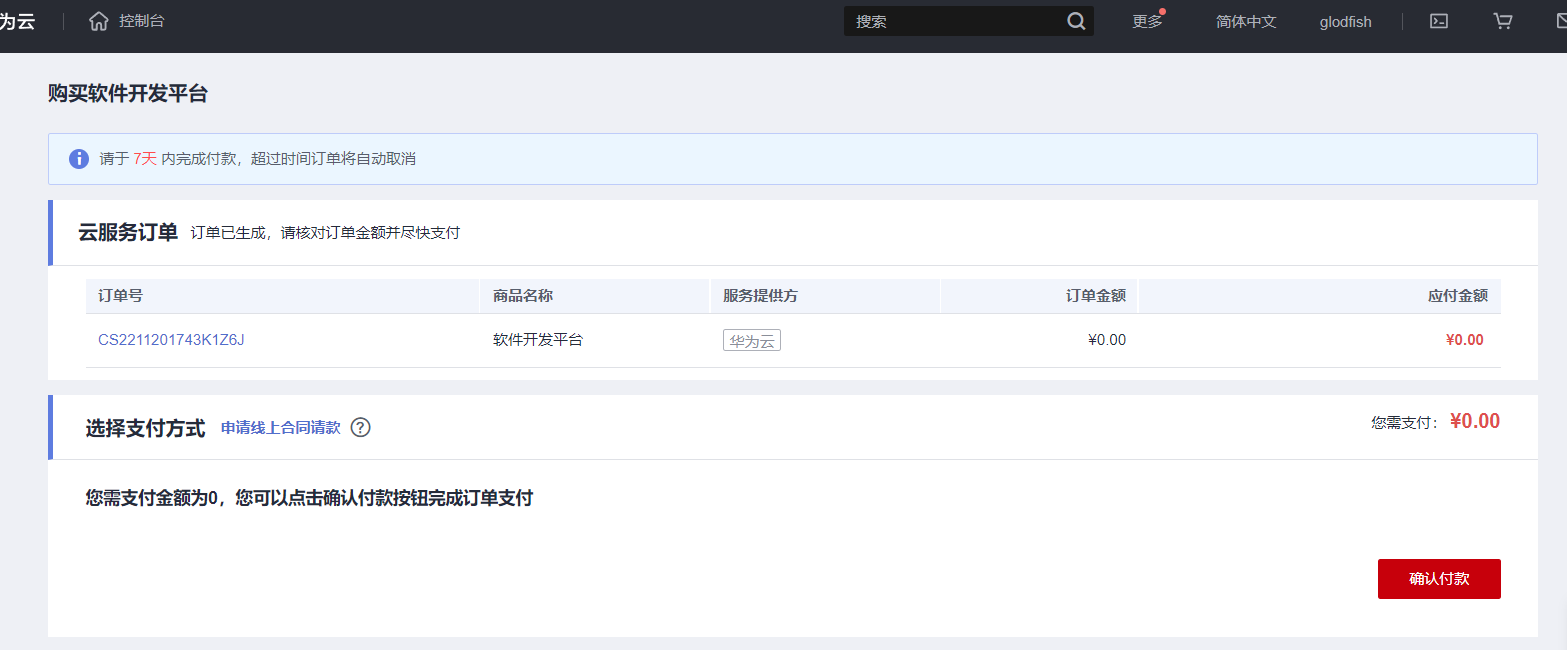Image resolution: width=1567 pixels, height=650 pixels.
Task: Open the glodfish account menu
Action: pyautogui.click(x=1345, y=22)
